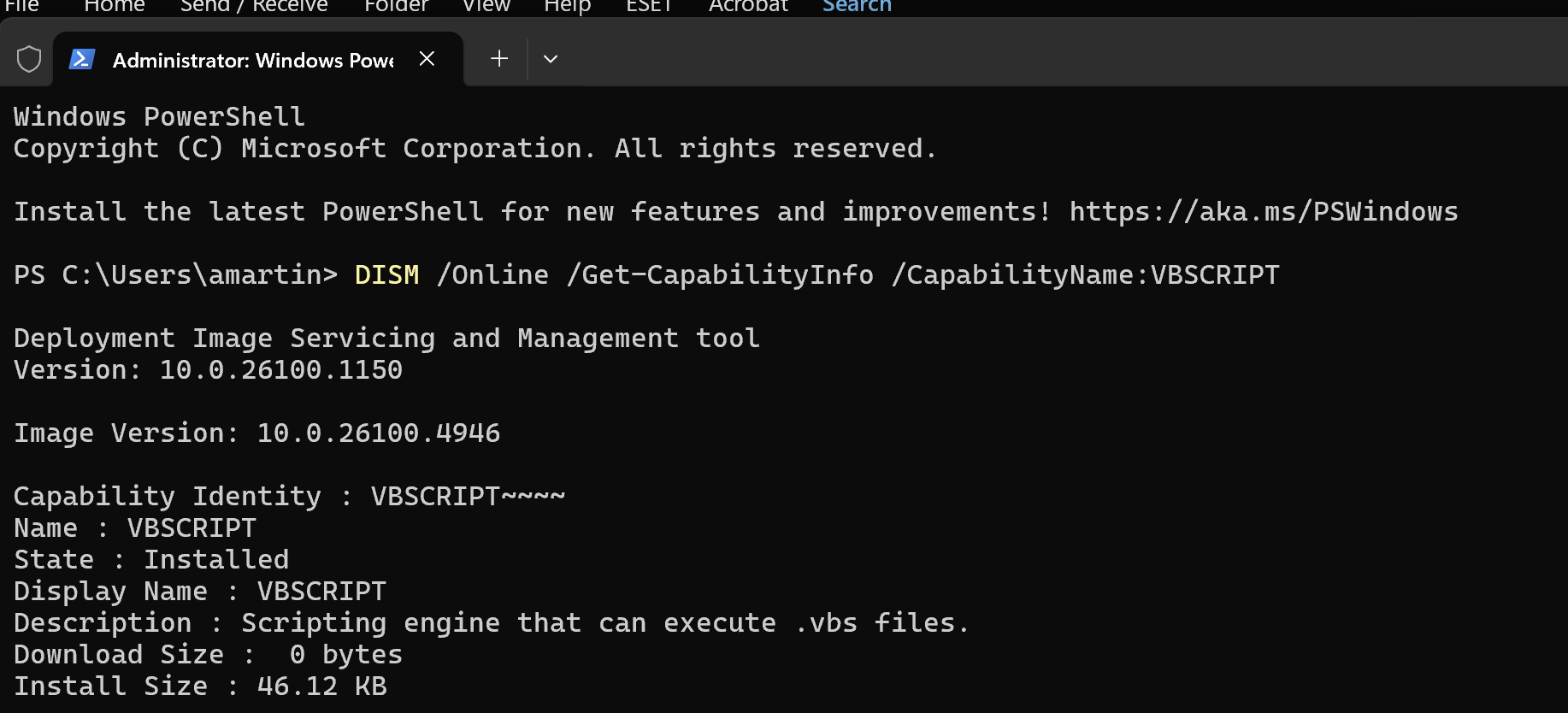The width and height of the screenshot is (1568, 713).
Task: Click the PowerShell icon on the tab
Action: pos(82,59)
